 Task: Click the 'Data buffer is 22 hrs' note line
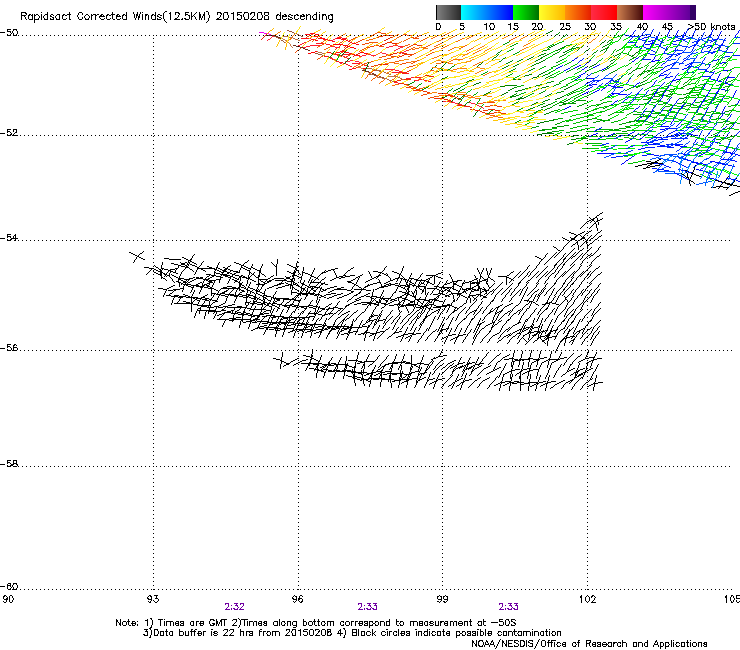click(x=352, y=633)
